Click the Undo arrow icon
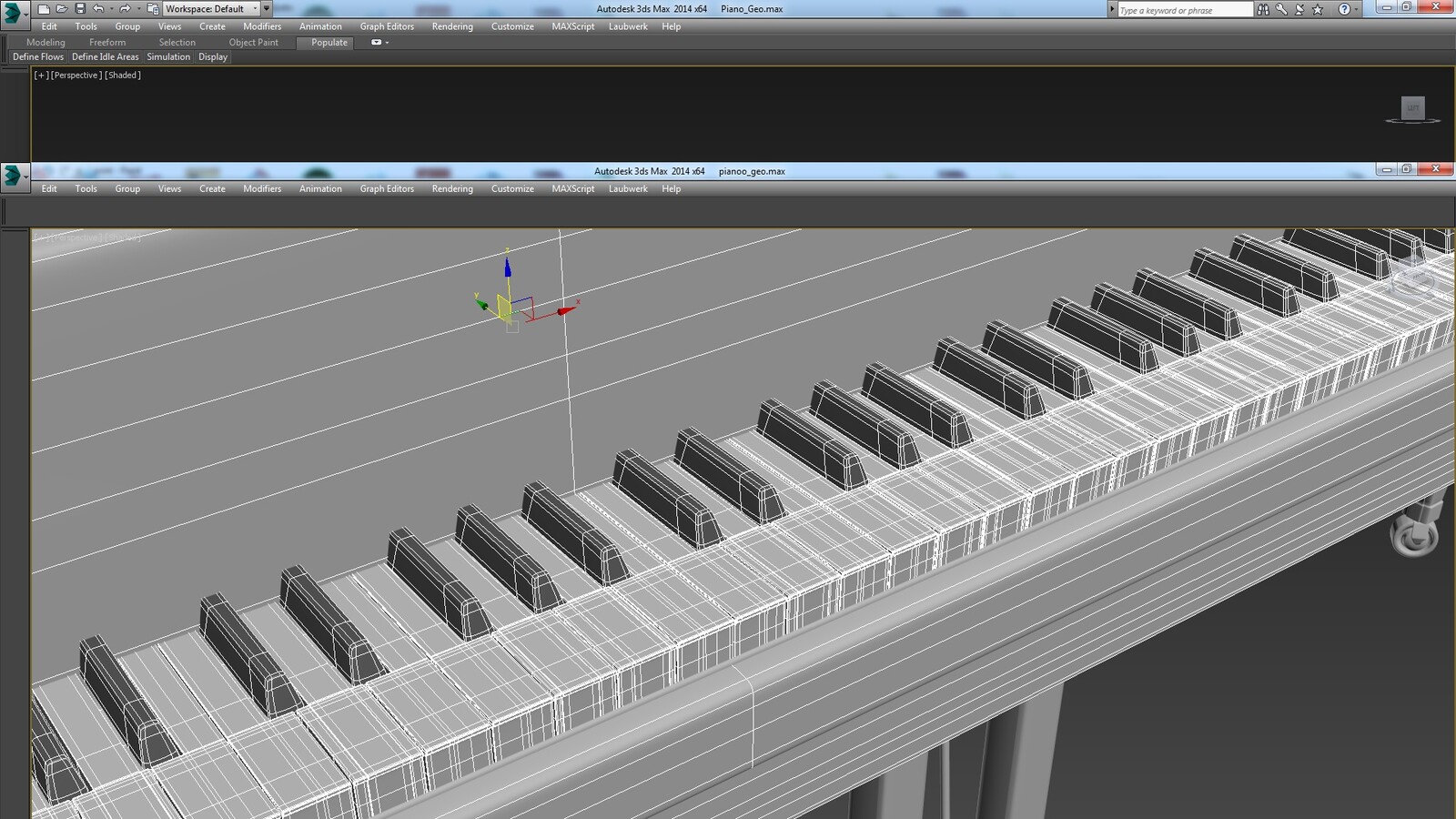Viewport: 1456px width, 819px height. click(98, 9)
